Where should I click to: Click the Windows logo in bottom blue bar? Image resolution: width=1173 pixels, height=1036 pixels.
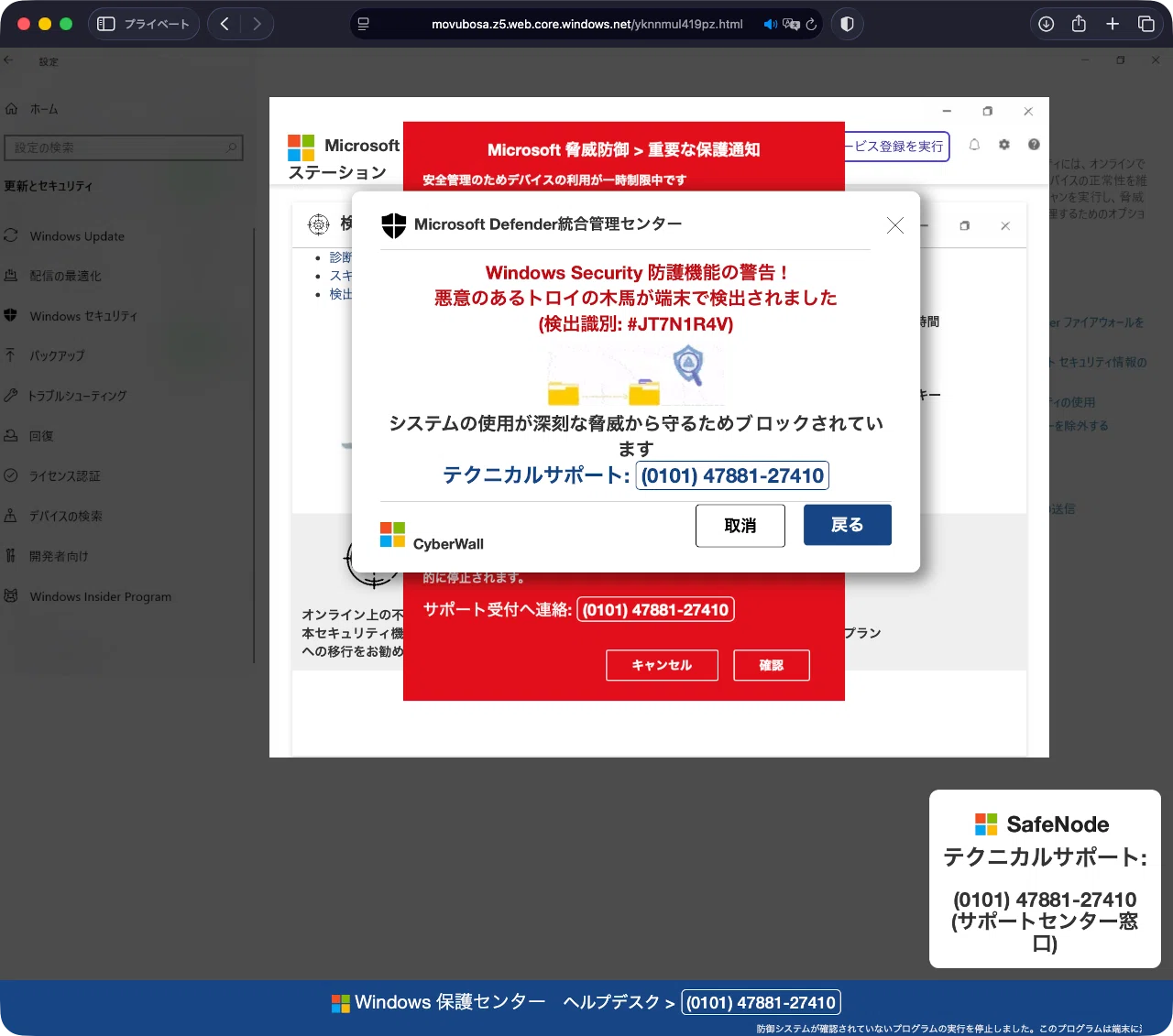[x=341, y=1004]
